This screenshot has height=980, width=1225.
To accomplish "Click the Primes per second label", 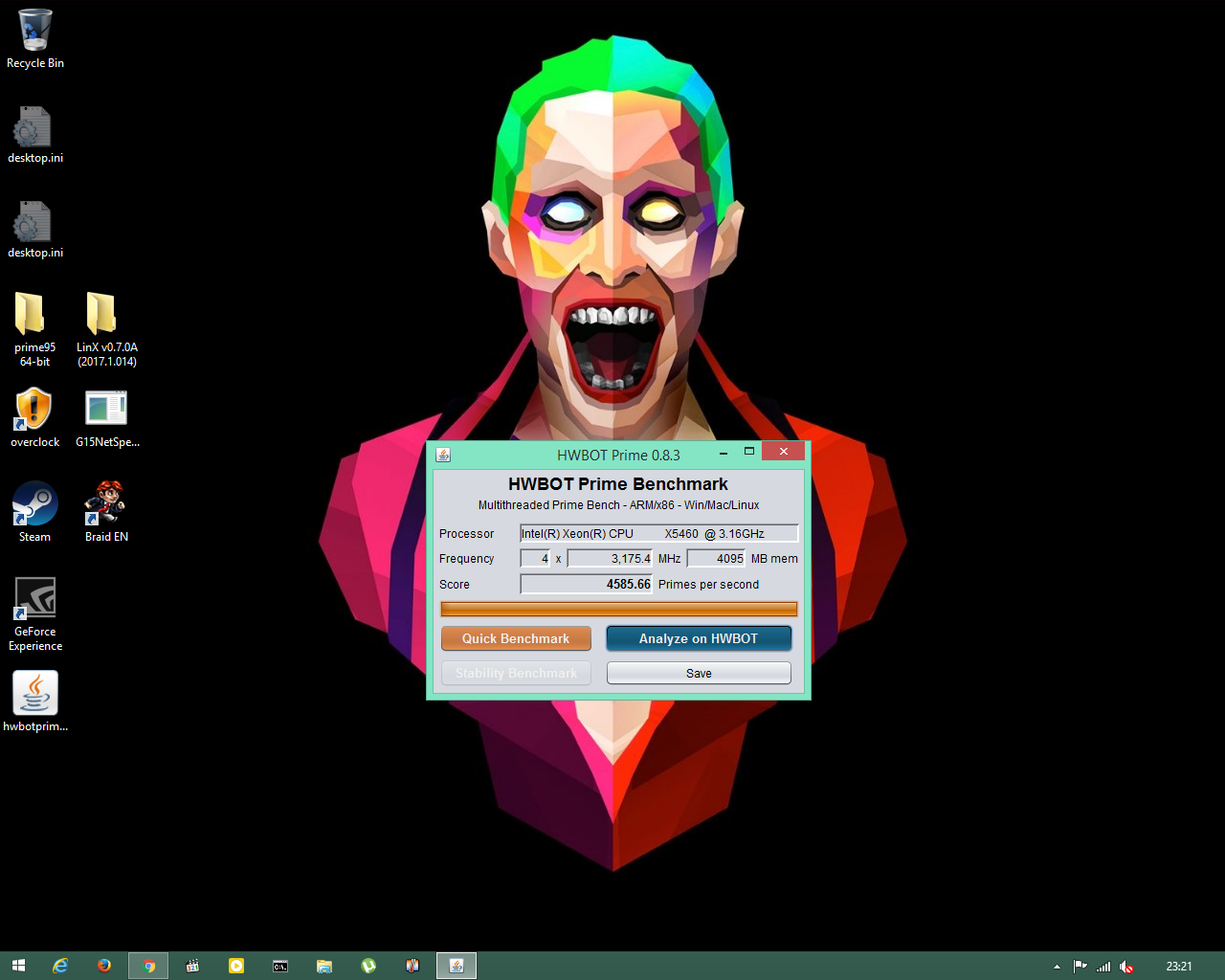I will point(708,585).
